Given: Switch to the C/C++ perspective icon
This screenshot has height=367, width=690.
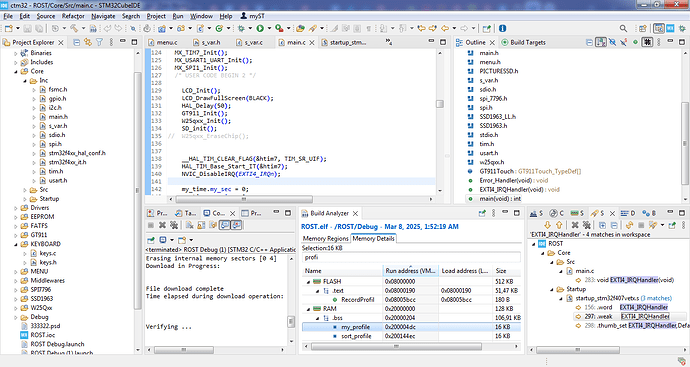Looking at the screenshot, I should [x=659, y=29].
